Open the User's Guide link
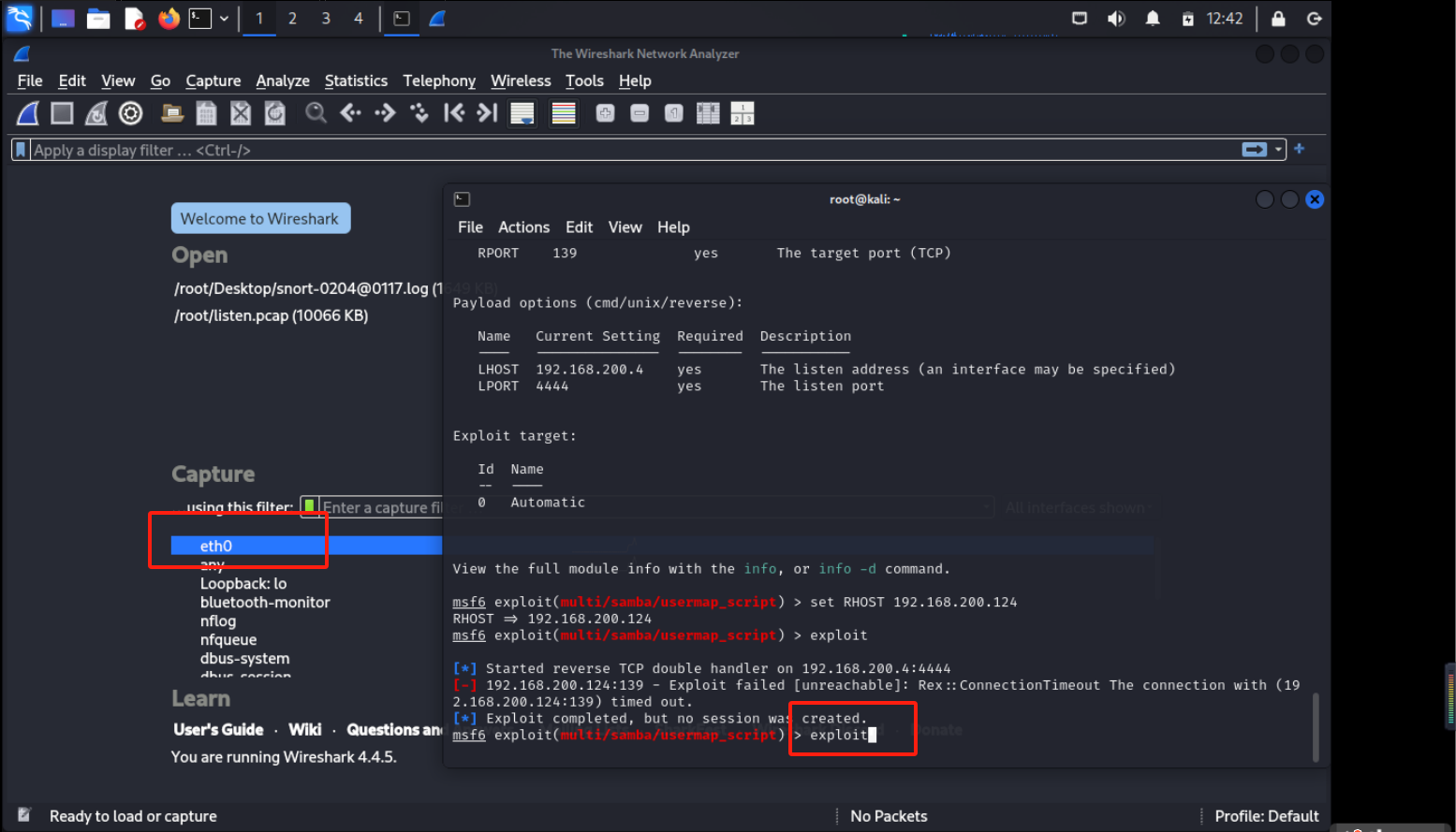Viewport: 1456px width, 832px height. [x=218, y=730]
